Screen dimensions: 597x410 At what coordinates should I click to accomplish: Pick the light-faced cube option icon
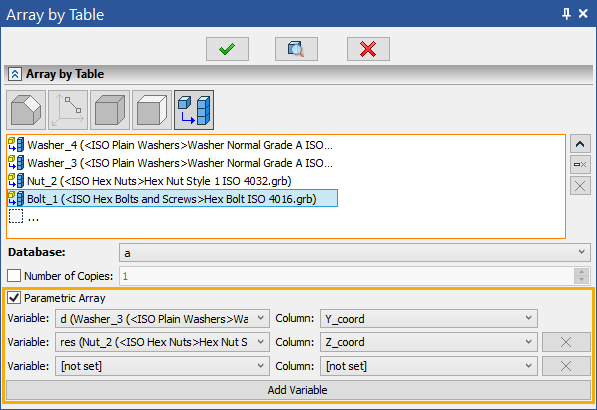pyautogui.click(x=152, y=110)
